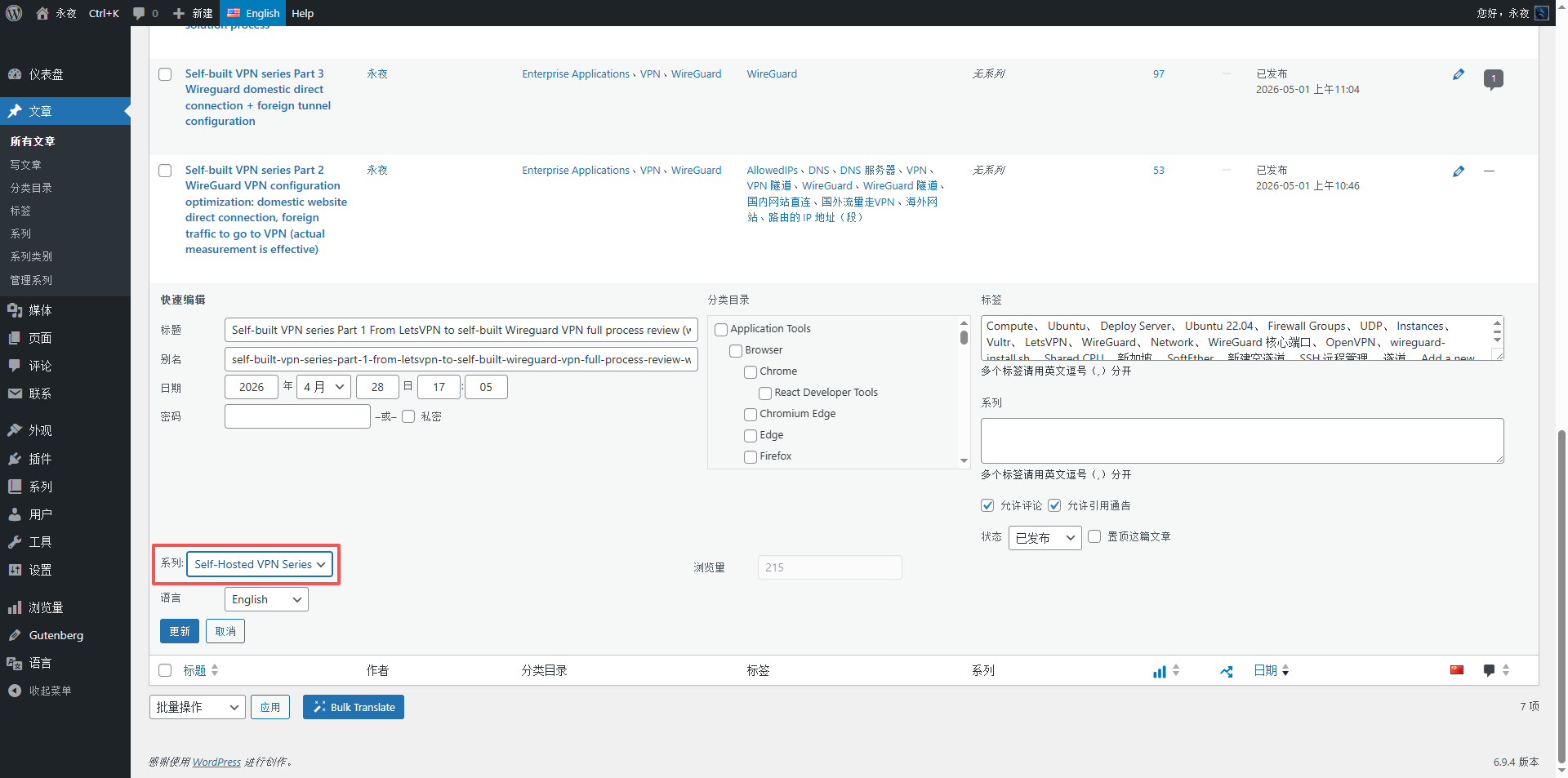The height and width of the screenshot is (778, 1568).
Task: Click Bulk Translate button
Action: coord(354,707)
